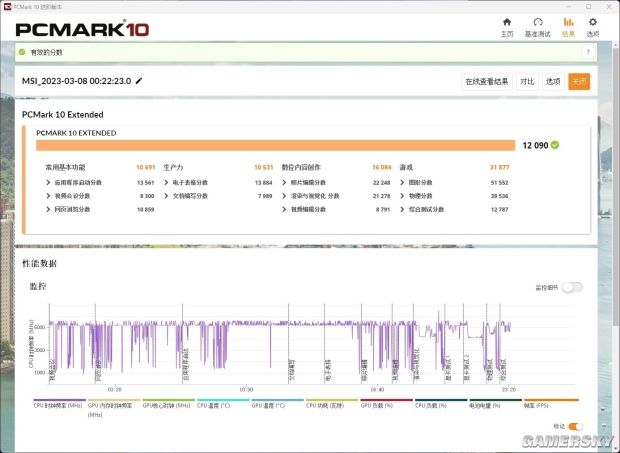Click the 数位内容创作 score 16 084
This screenshot has height=453, width=620.
coord(382,167)
